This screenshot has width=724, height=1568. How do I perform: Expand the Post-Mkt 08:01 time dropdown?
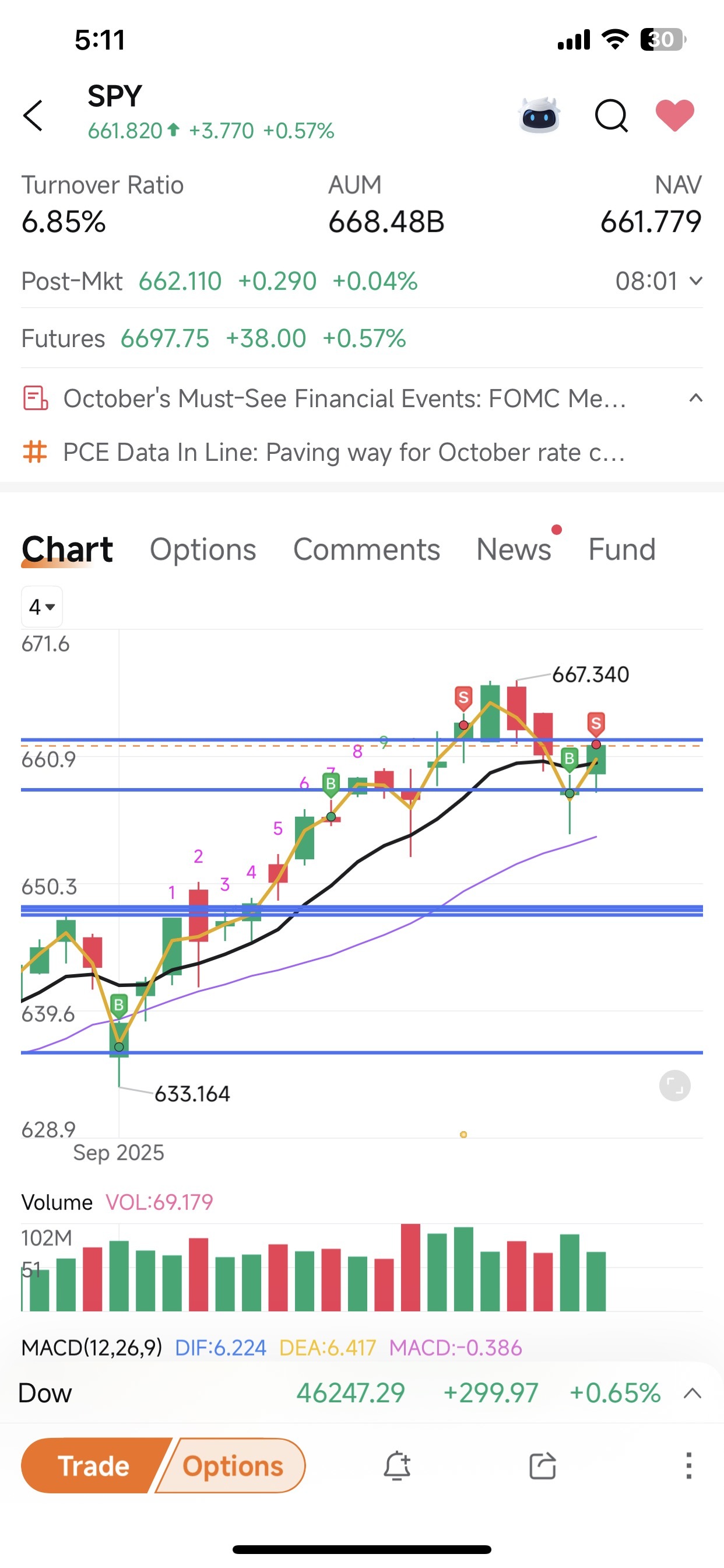pos(659,281)
